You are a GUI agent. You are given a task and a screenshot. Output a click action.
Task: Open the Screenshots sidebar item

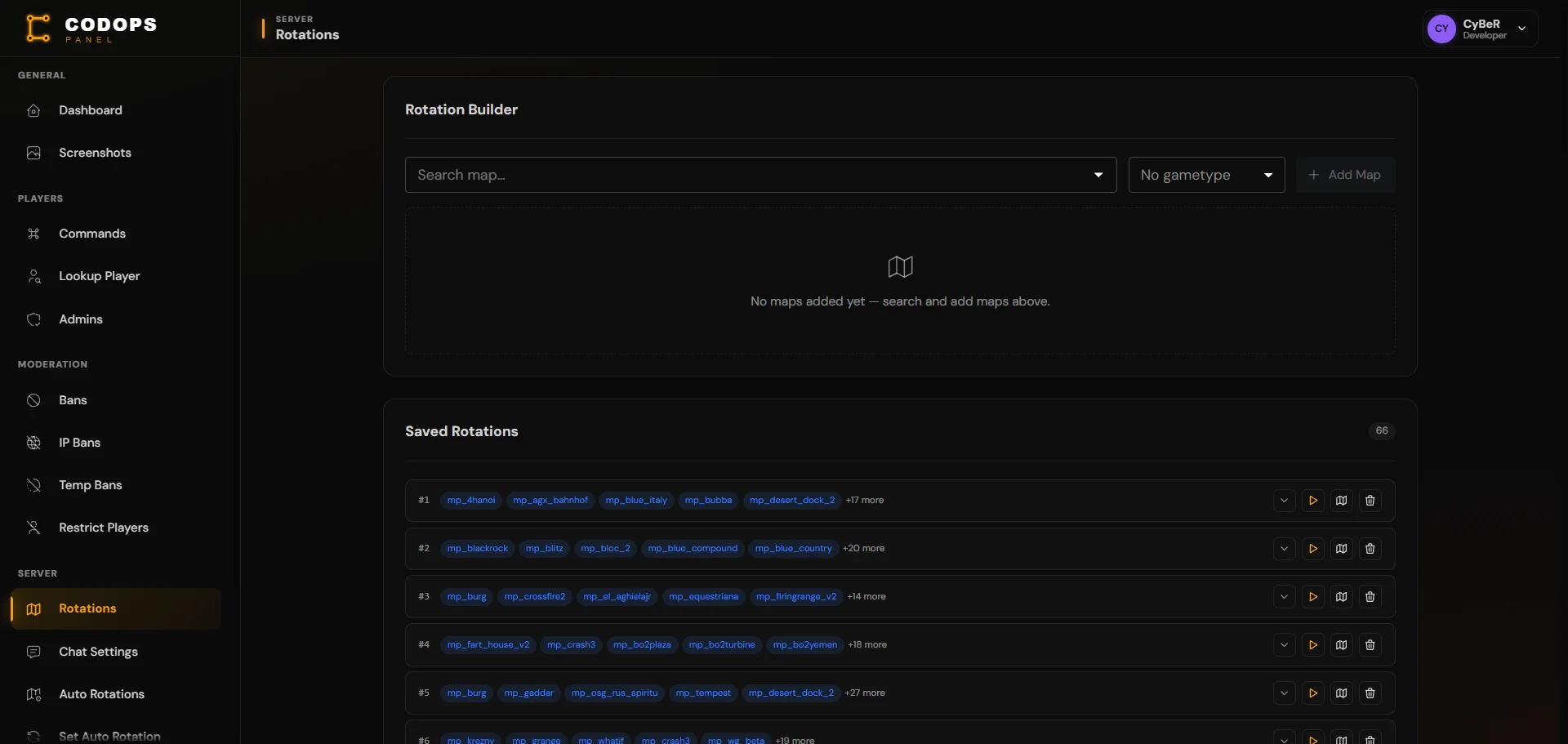pyautogui.click(x=115, y=153)
